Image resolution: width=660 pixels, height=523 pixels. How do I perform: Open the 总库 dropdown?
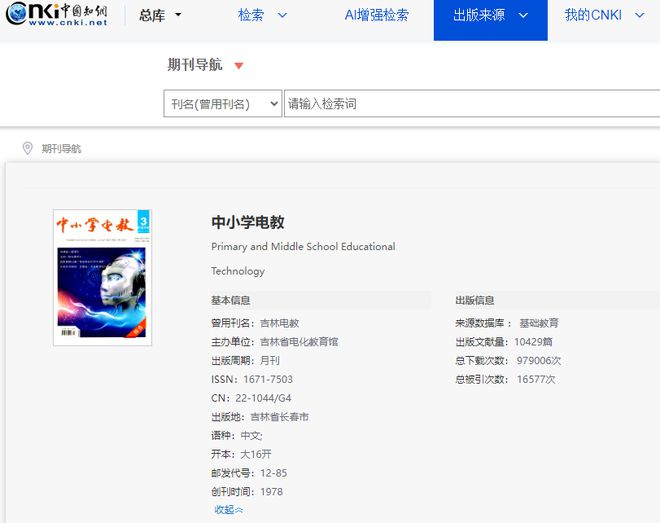pos(160,16)
